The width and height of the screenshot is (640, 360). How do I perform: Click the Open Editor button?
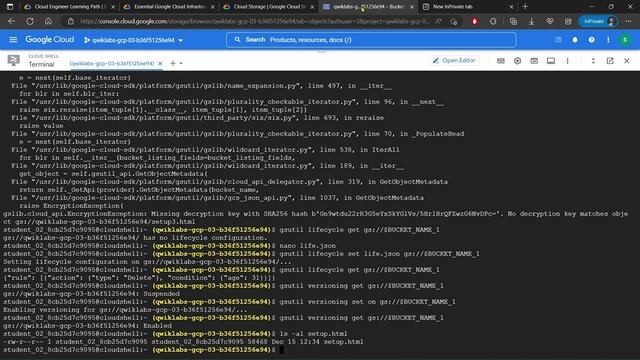pyautogui.click(x=455, y=60)
